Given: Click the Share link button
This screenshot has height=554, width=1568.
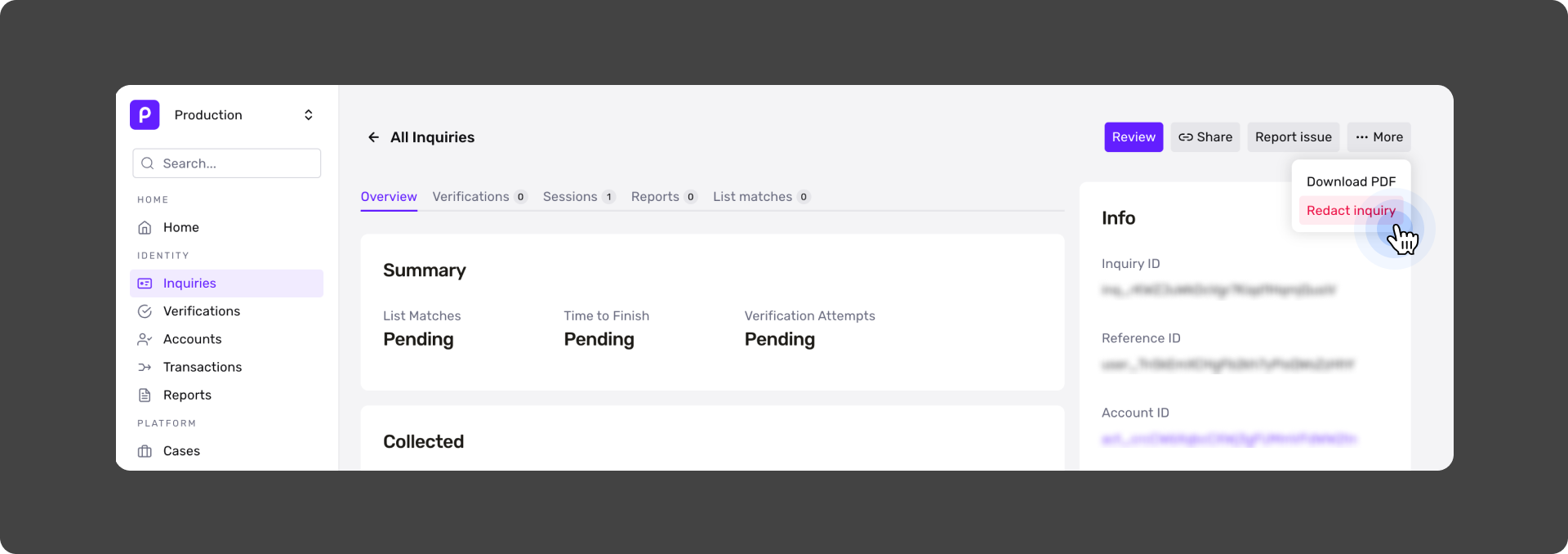Looking at the screenshot, I should (x=1205, y=137).
